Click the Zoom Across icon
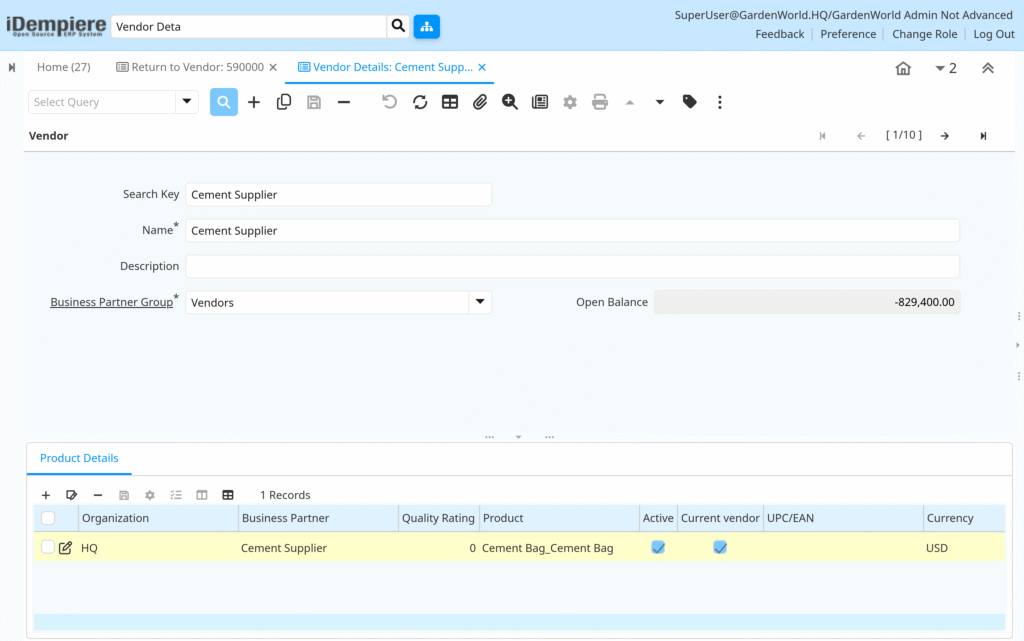This screenshot has width=1024, height=641. (x=509, y=102)
